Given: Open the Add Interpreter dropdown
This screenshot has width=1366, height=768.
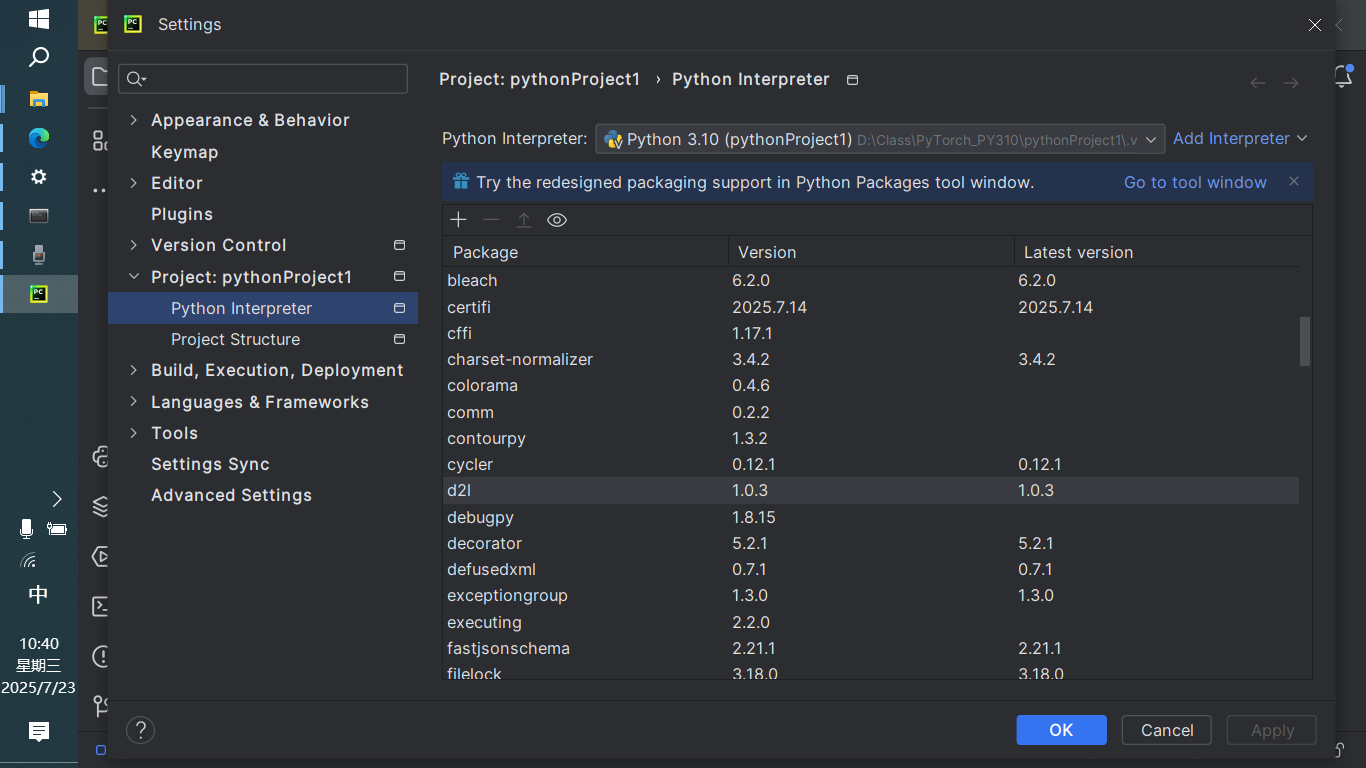Looking at the screenshot, I should (x=1240, y=139).
